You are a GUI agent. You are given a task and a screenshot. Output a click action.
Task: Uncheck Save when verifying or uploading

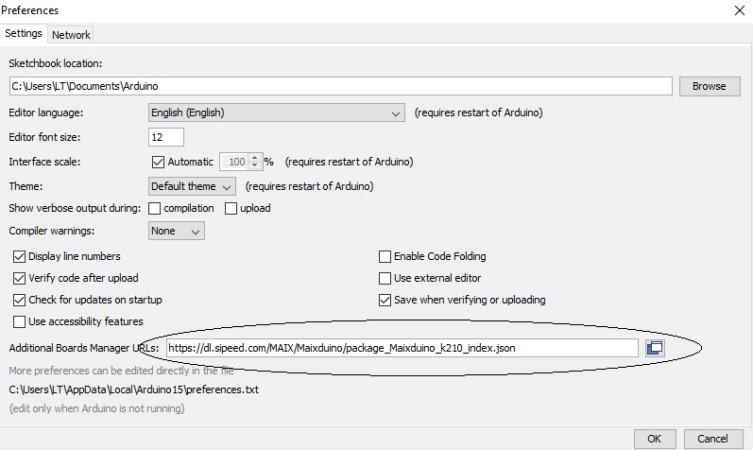385,300
